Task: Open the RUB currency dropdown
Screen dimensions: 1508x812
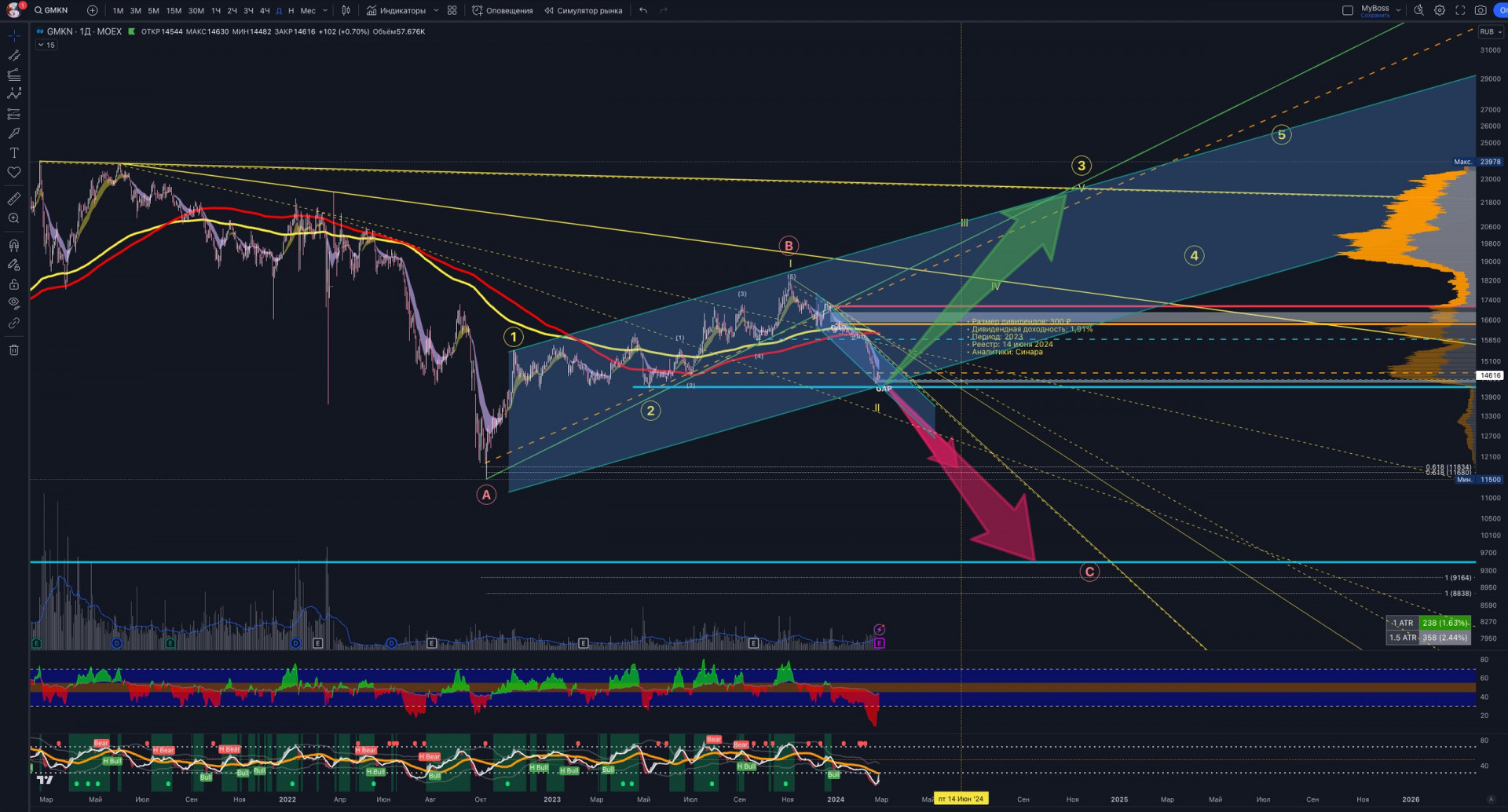Action: point(1490,32)
